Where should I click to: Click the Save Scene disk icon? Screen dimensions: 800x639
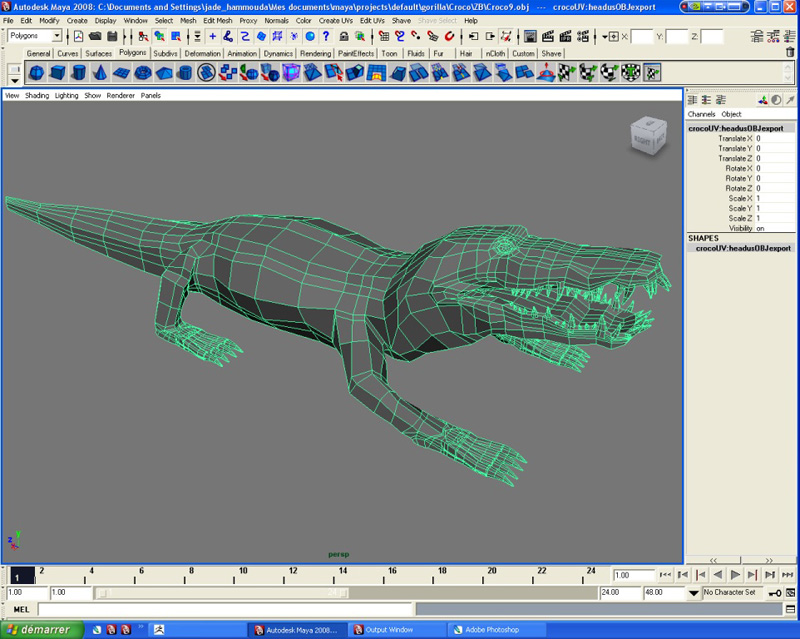point(112,36)
